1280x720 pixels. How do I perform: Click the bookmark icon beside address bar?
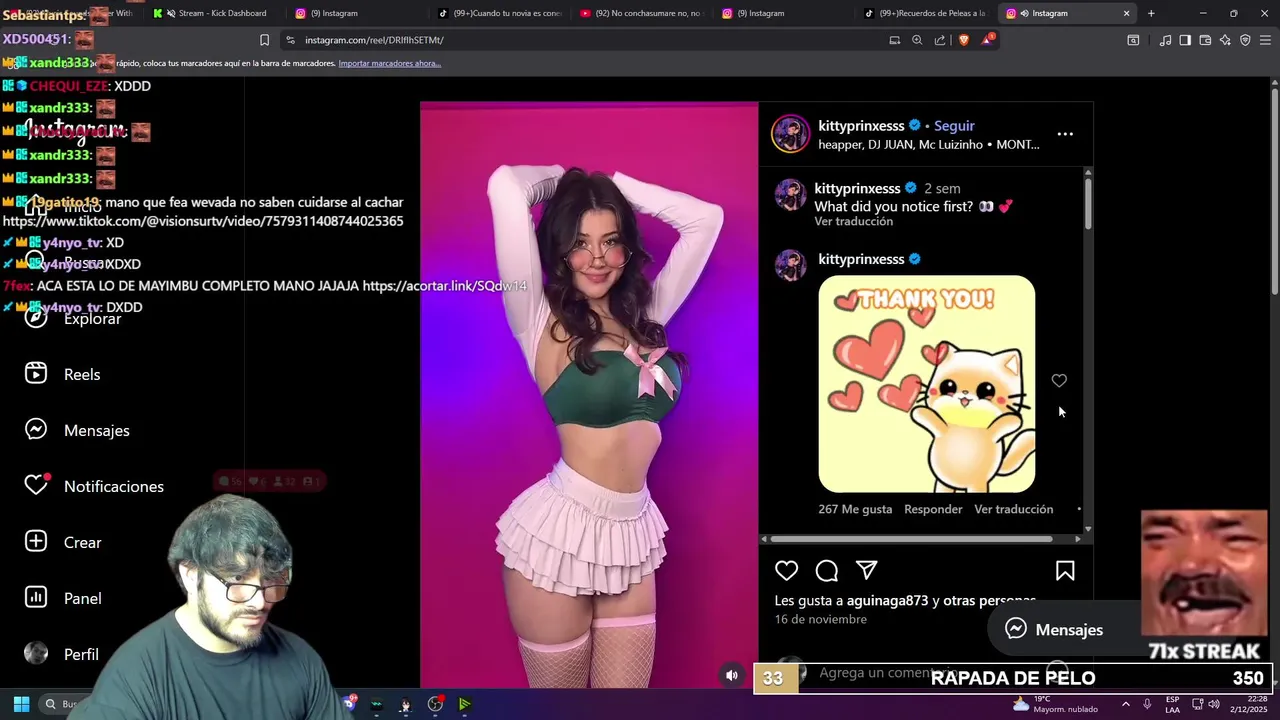click(264, 40)
